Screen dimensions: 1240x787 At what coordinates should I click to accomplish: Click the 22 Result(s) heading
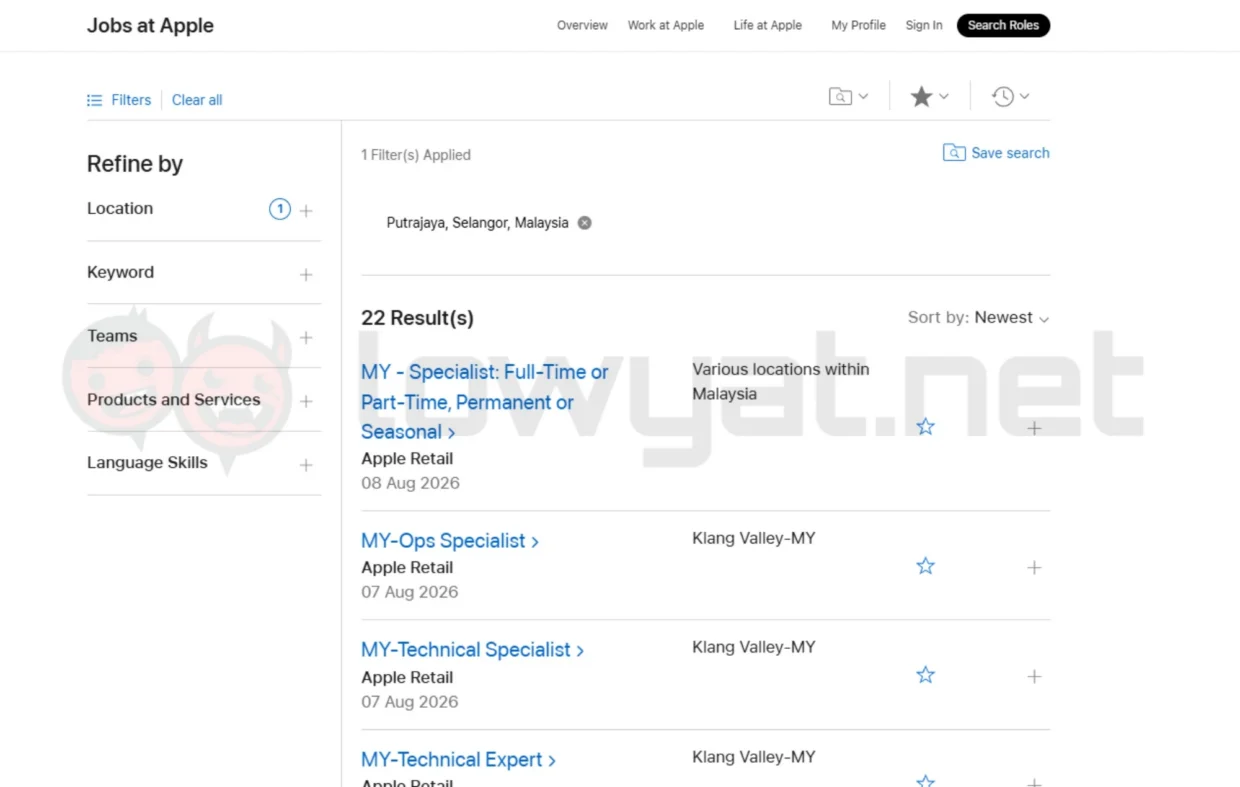click(417, 318)
